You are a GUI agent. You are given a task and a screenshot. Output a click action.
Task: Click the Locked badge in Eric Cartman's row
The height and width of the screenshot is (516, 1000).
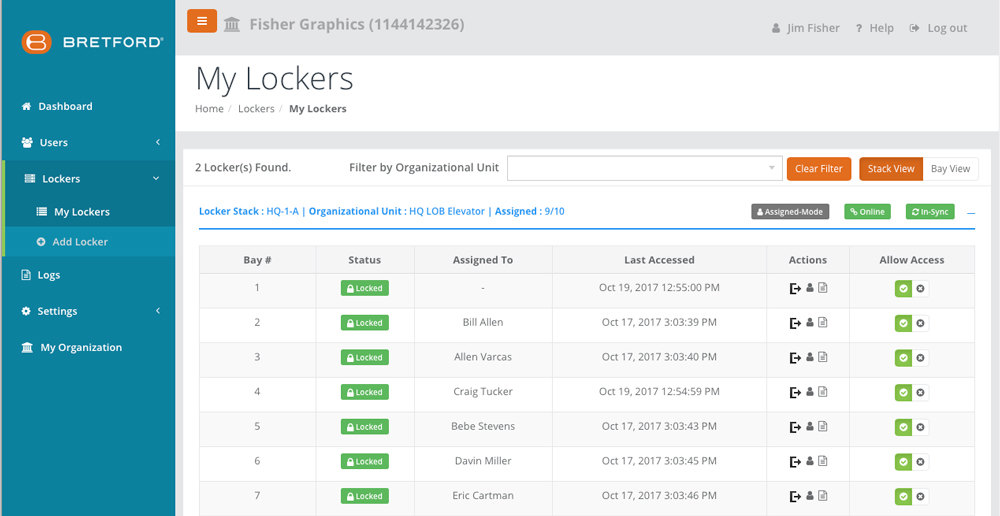point(365,496)
